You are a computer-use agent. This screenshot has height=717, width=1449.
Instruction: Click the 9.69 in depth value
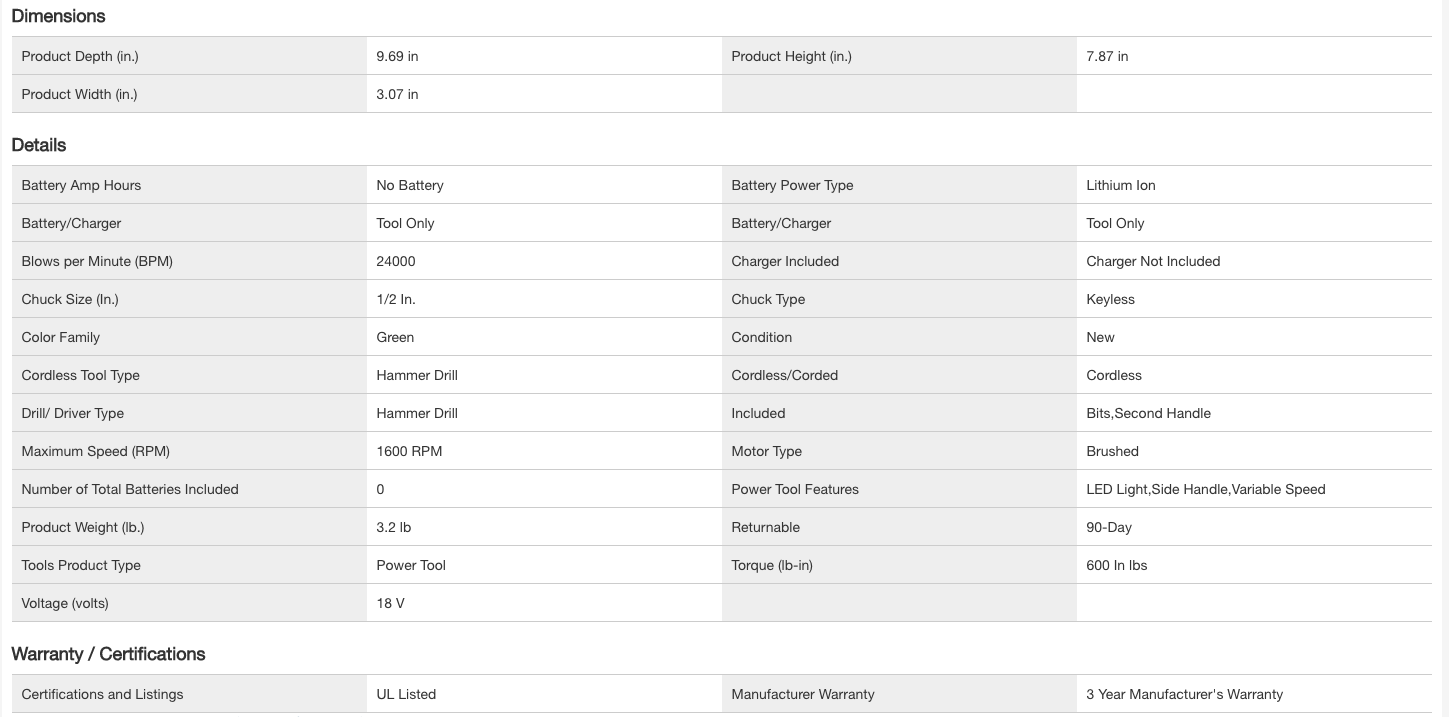click(x=397, y=57)
